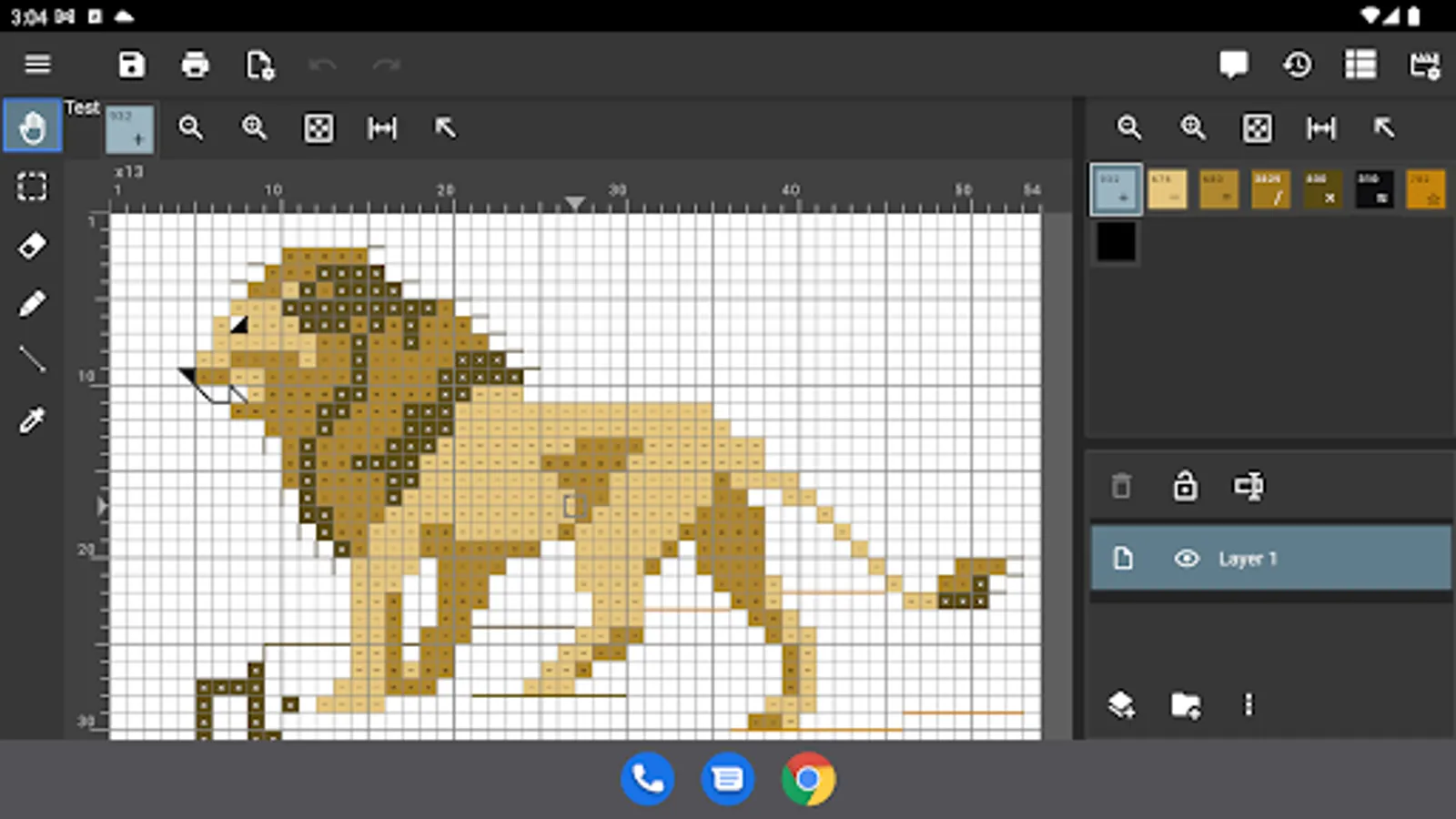Image resolution: width=1456 pixels, height=819 pixels.
Task: Open the list view icon in top bar
Action: point(1360,65)
